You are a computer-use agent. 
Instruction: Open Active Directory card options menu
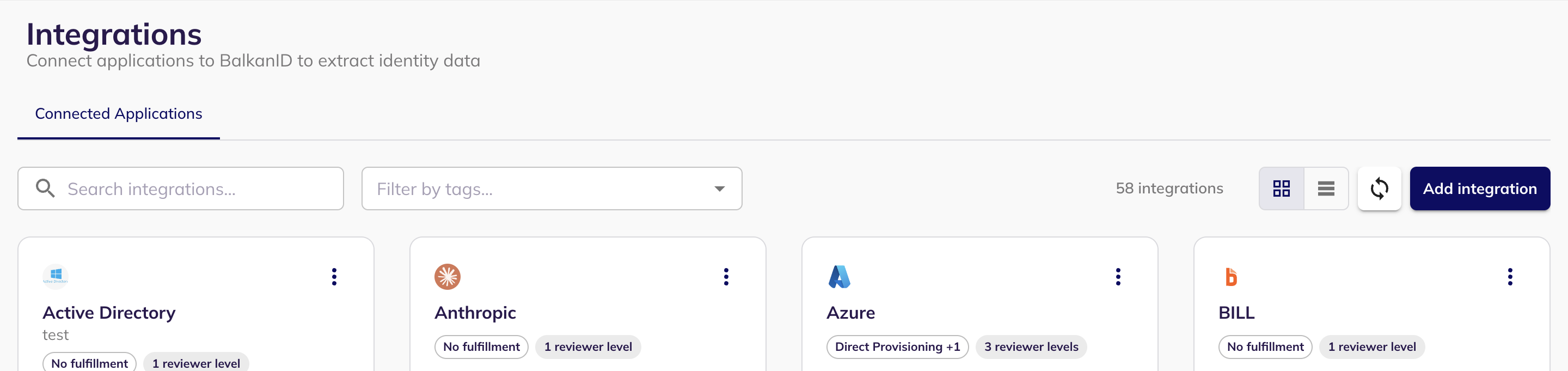pos(334,277)
